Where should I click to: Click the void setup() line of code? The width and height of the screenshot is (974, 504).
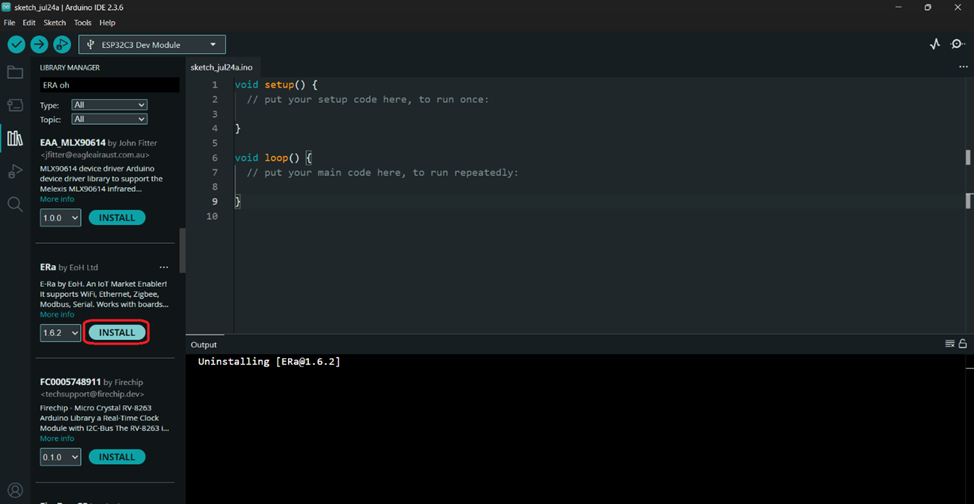pyautogui.click(x=276, y=85)
